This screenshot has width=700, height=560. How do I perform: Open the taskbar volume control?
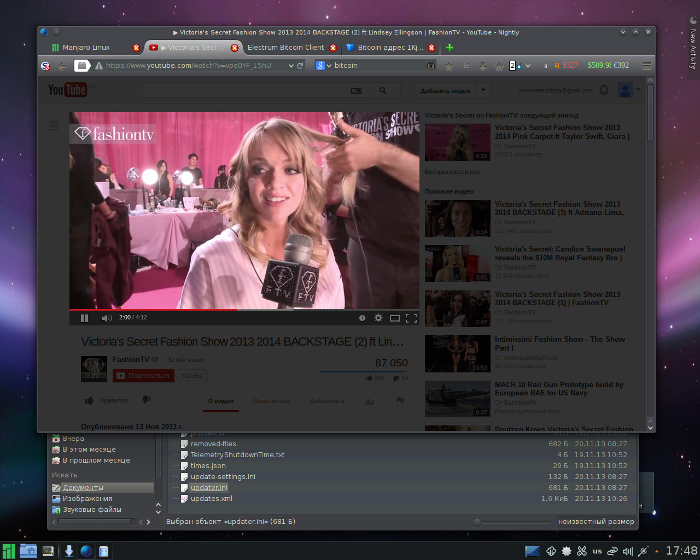coord(628,551)
